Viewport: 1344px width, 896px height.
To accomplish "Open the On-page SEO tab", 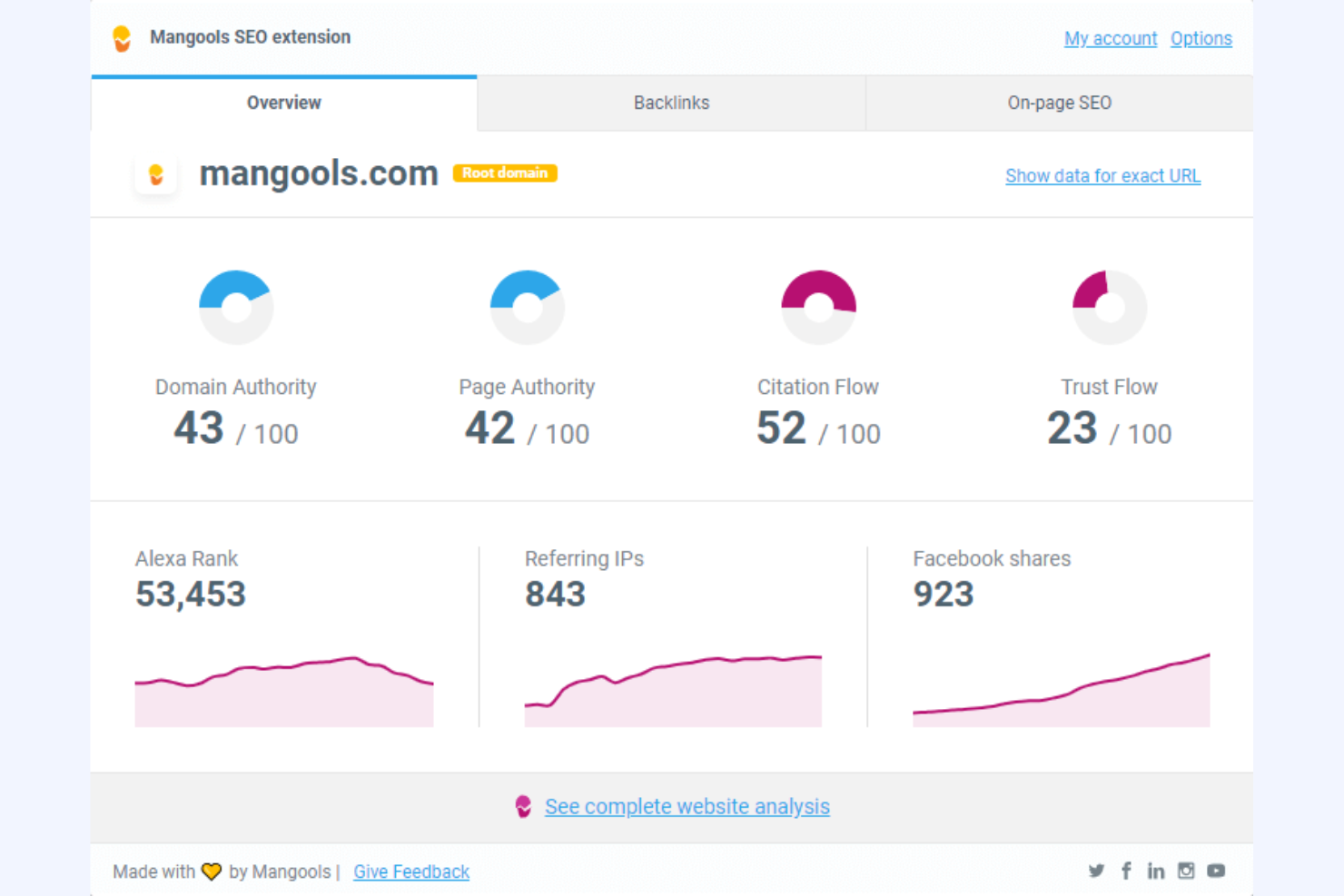I will pyautogui.click(x=1059, y=103).
